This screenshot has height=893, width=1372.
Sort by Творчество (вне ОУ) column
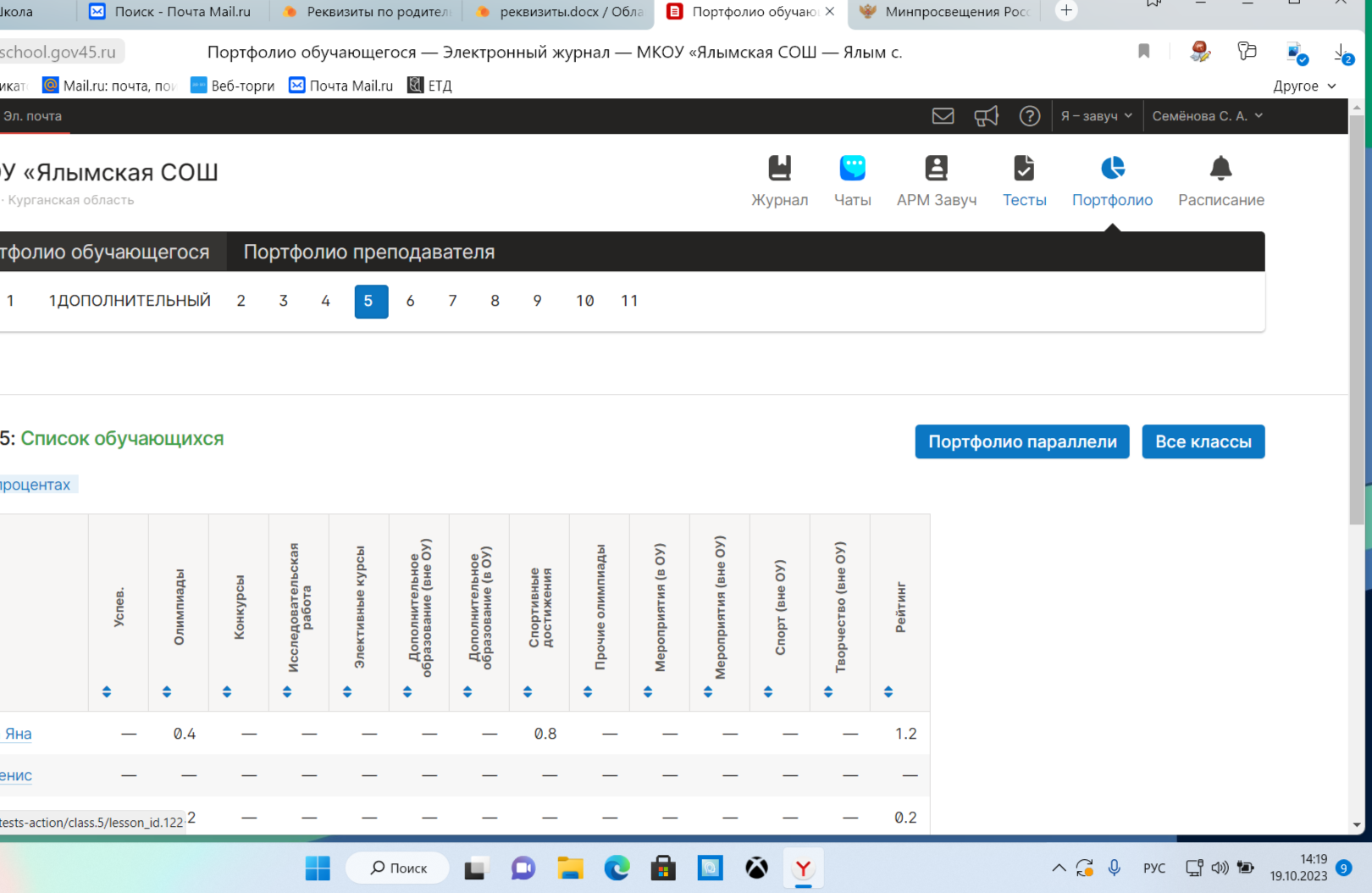click(x=828, y=691)
